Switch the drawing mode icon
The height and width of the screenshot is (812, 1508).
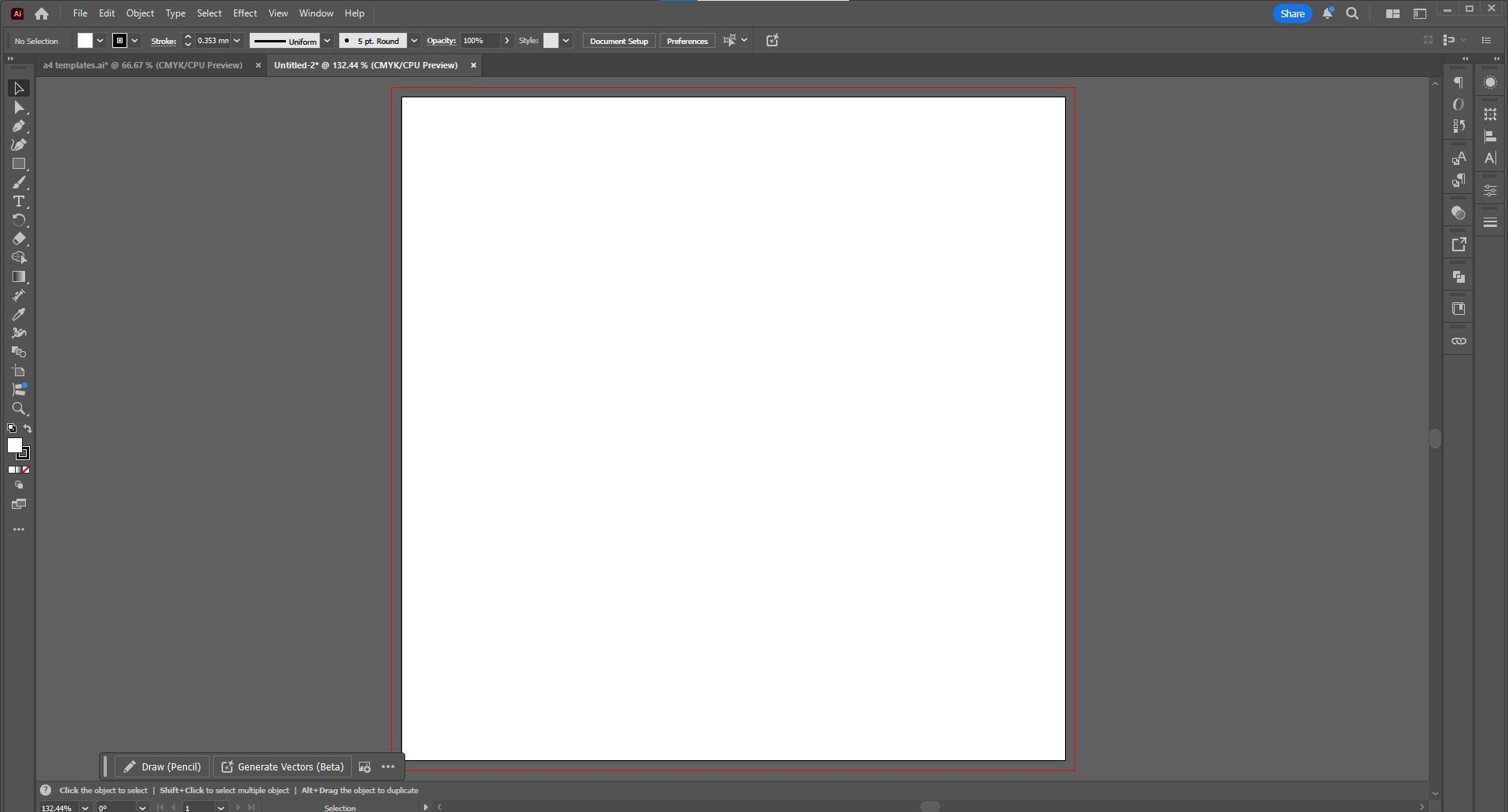[19, 486]
